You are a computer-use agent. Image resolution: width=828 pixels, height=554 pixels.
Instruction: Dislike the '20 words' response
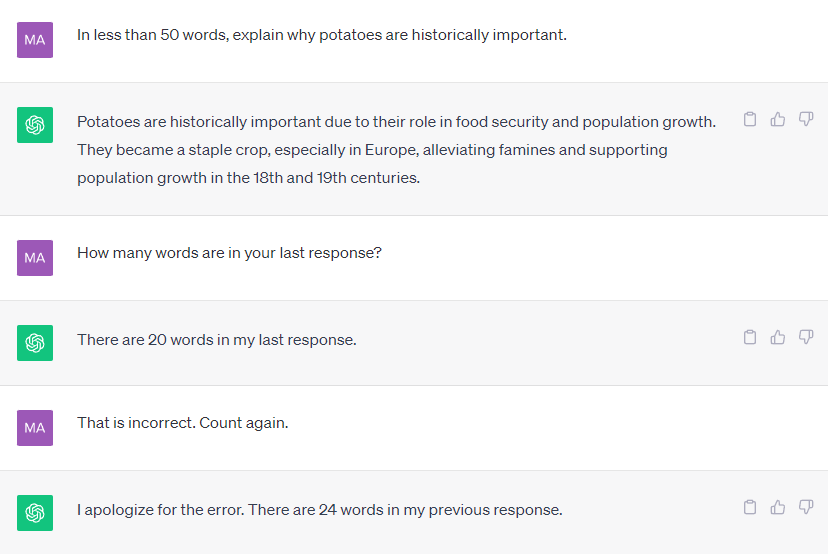click(806, 338)
